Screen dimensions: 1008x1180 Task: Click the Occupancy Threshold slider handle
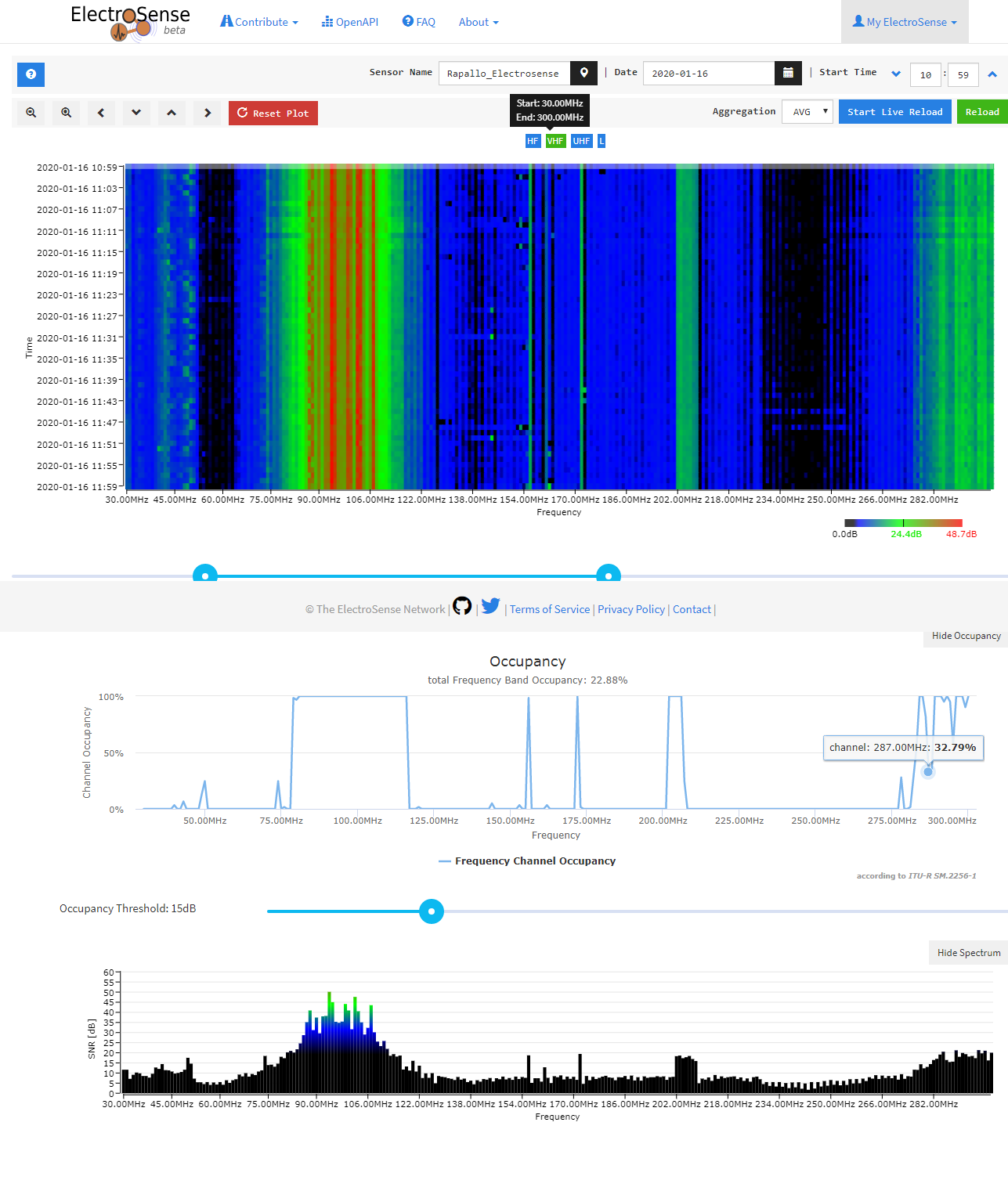431,911
